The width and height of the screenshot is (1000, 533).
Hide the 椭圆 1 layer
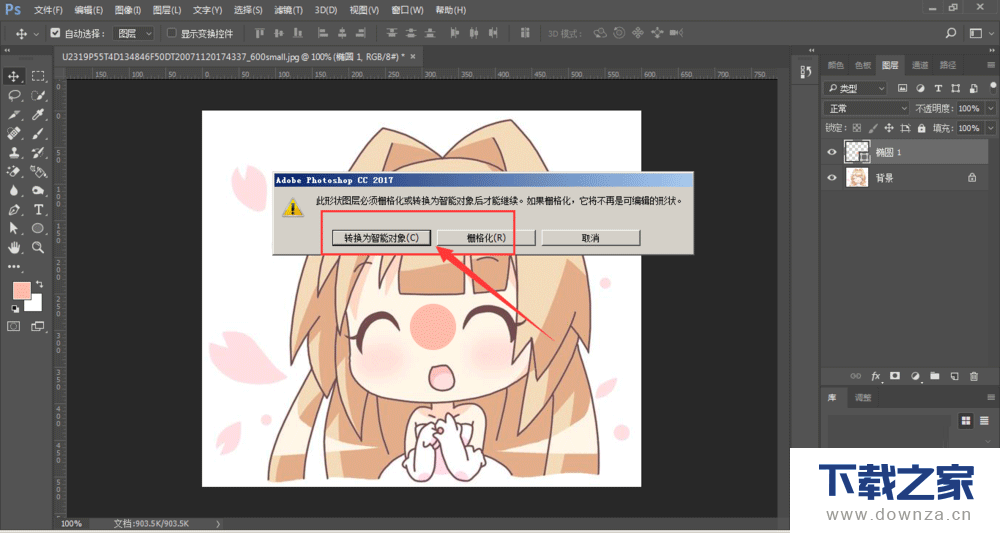[x=832, y=152]
